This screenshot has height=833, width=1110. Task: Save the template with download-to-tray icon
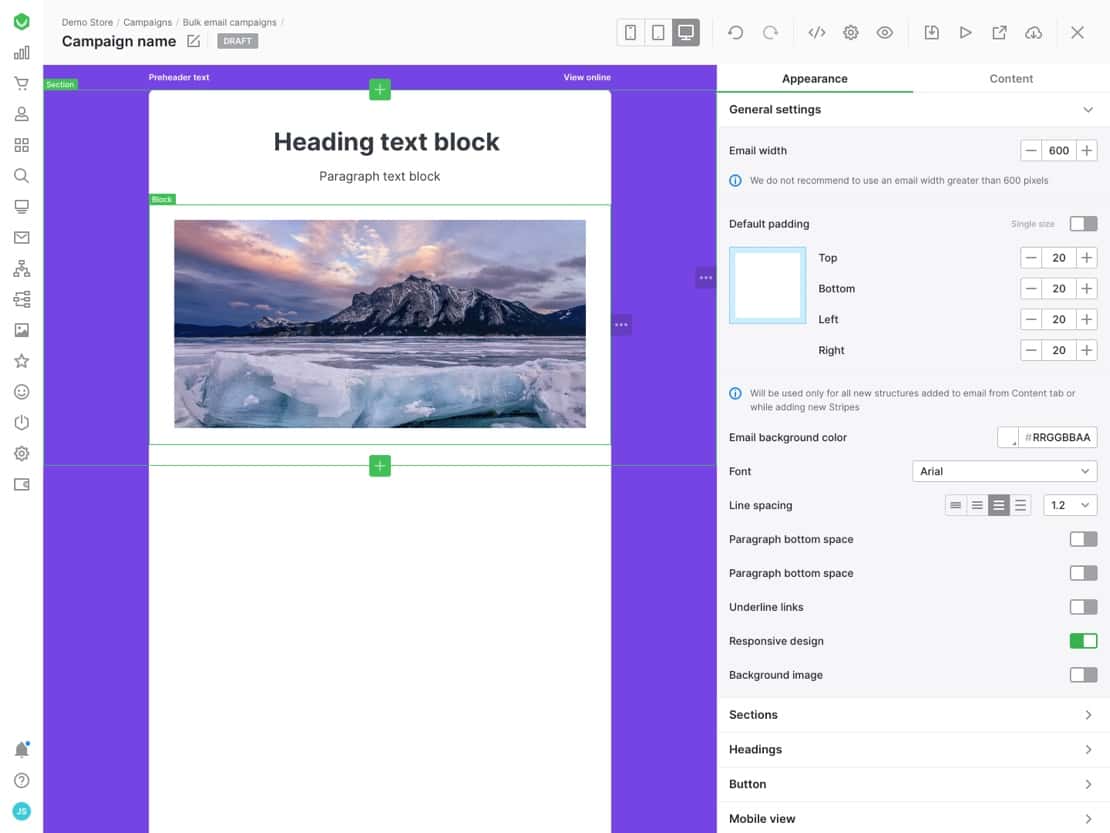coord(932,33)
